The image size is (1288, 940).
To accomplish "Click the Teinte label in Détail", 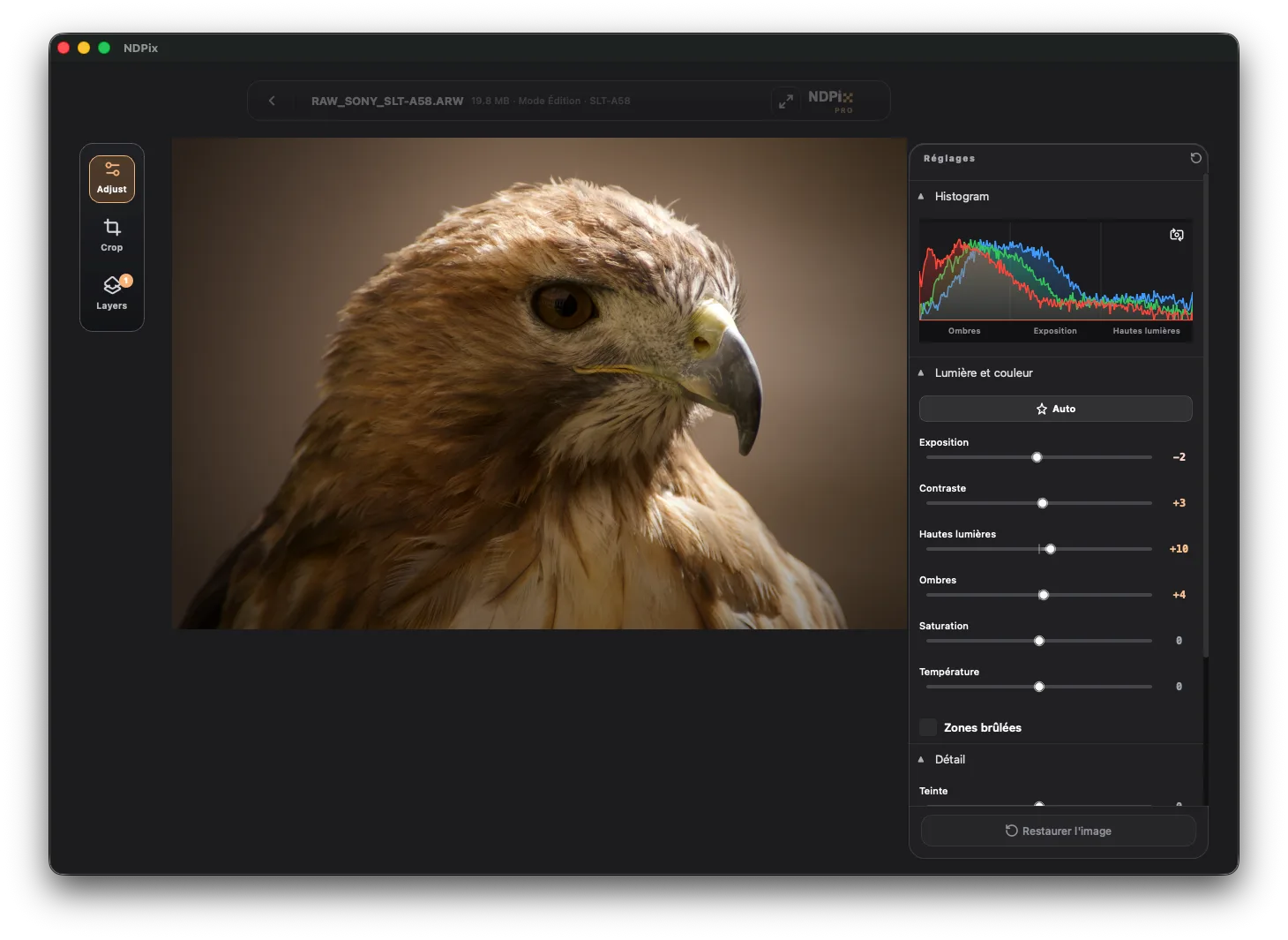I will (933, 791).
